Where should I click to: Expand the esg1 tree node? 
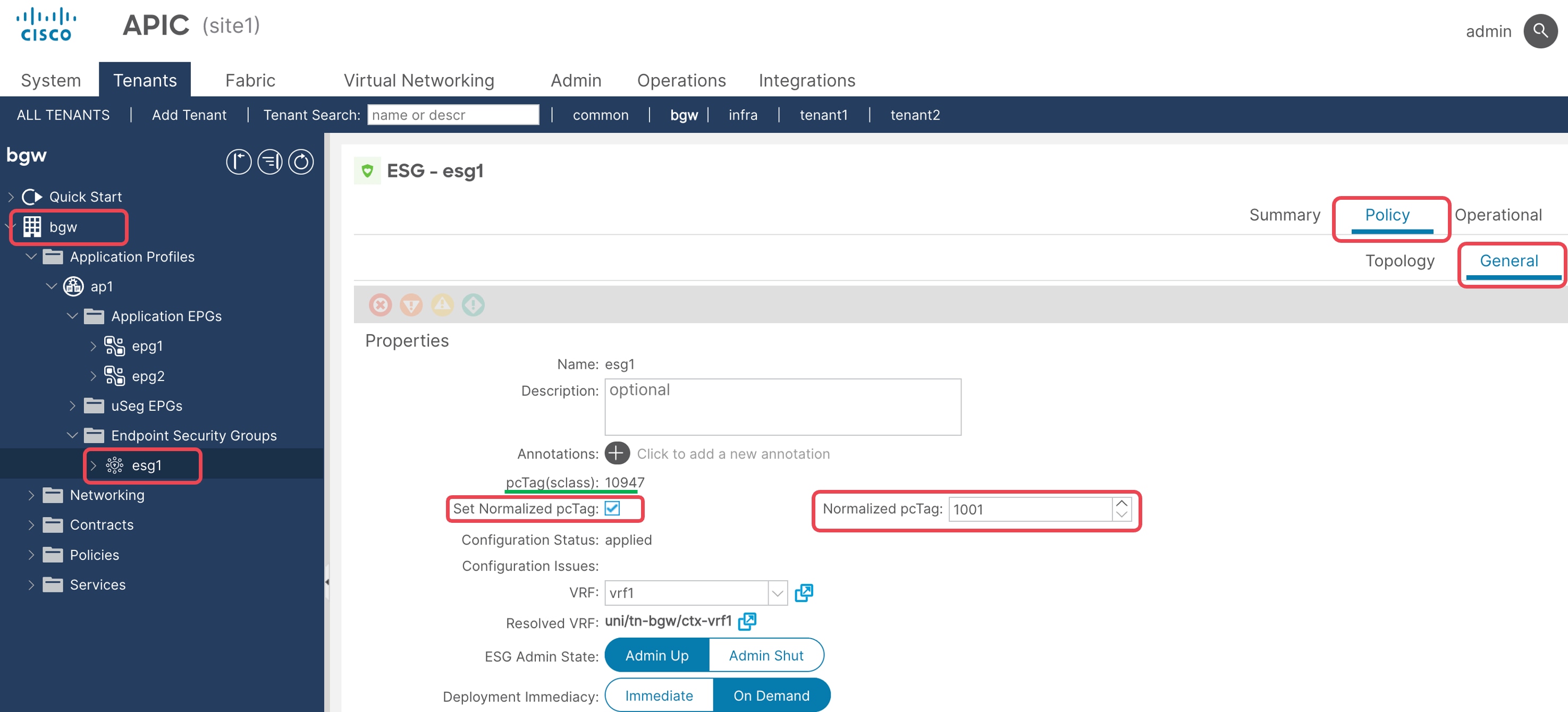93,465
